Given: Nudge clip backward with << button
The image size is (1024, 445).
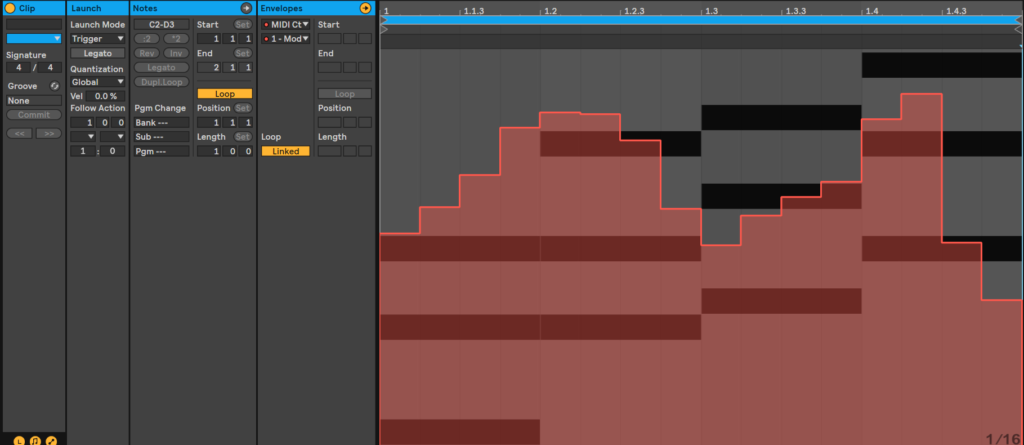Looking at the screenshot, I should pos(19,132).
